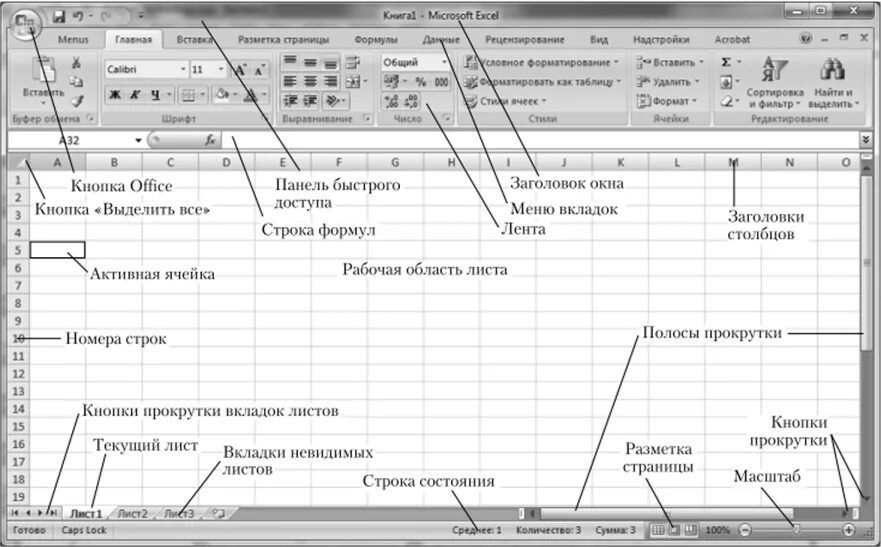Increase font size with the large A icon
The image size is (881, 547).
(x=240, y=70)
